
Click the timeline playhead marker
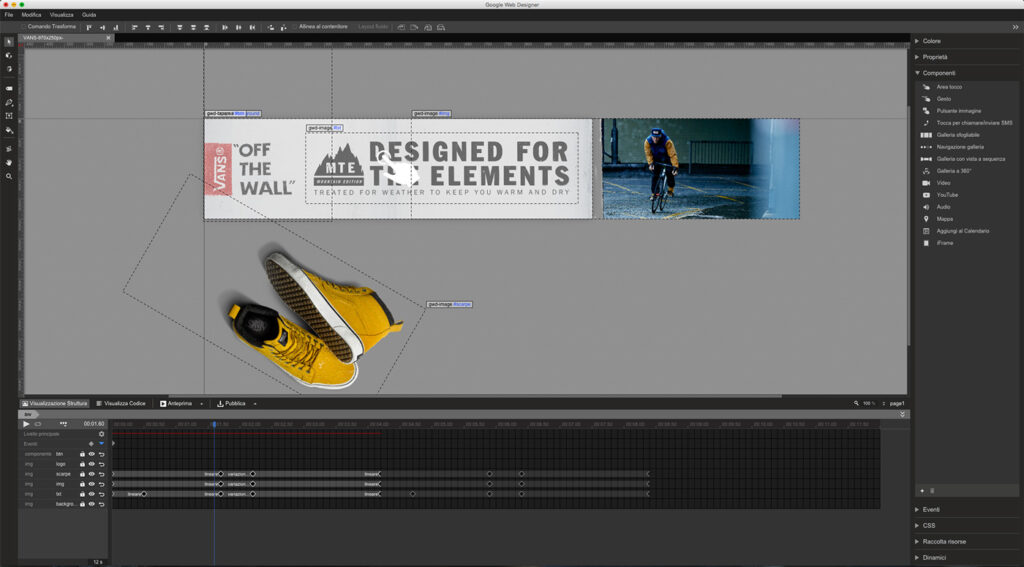(x=214, y=424)
